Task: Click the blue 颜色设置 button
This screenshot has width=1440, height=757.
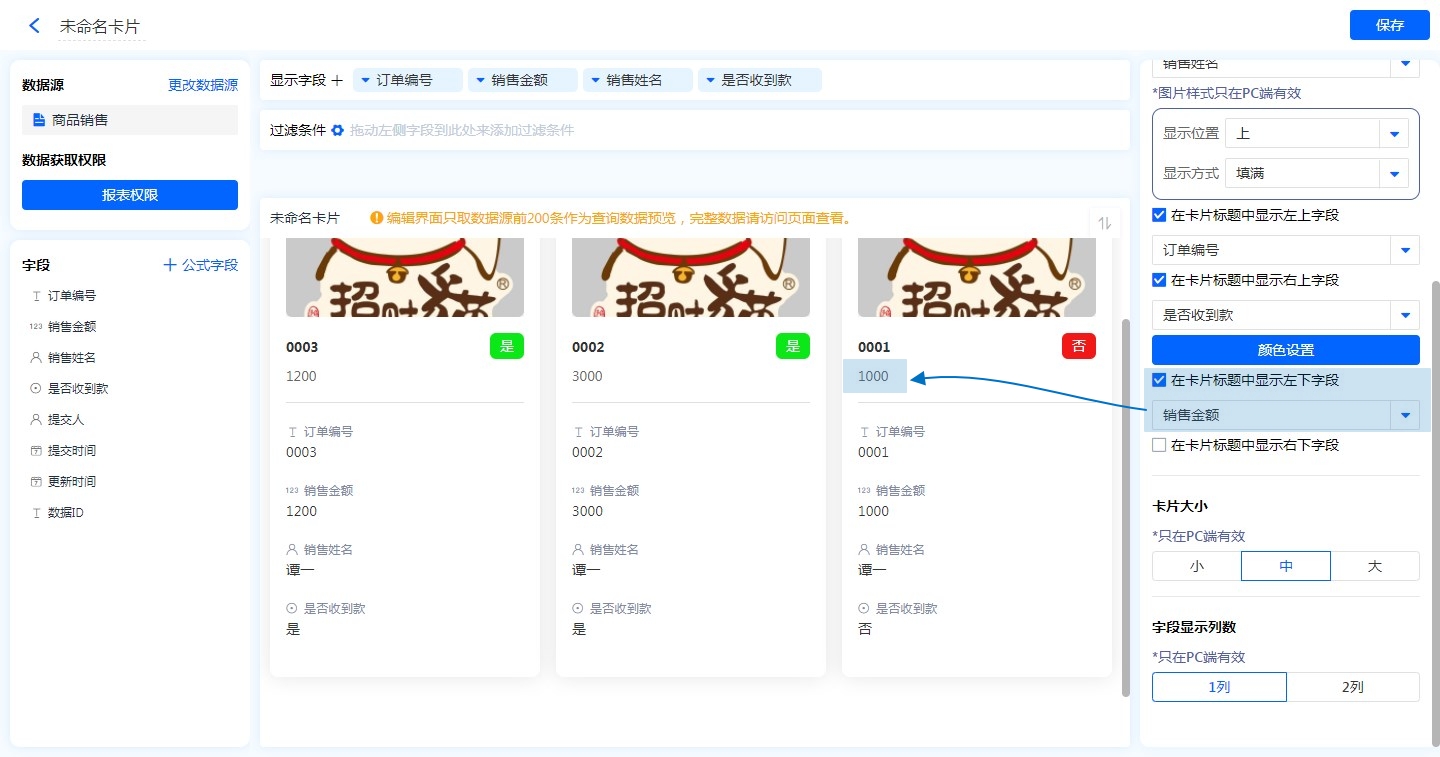Action: click(x=1285, y=350)
